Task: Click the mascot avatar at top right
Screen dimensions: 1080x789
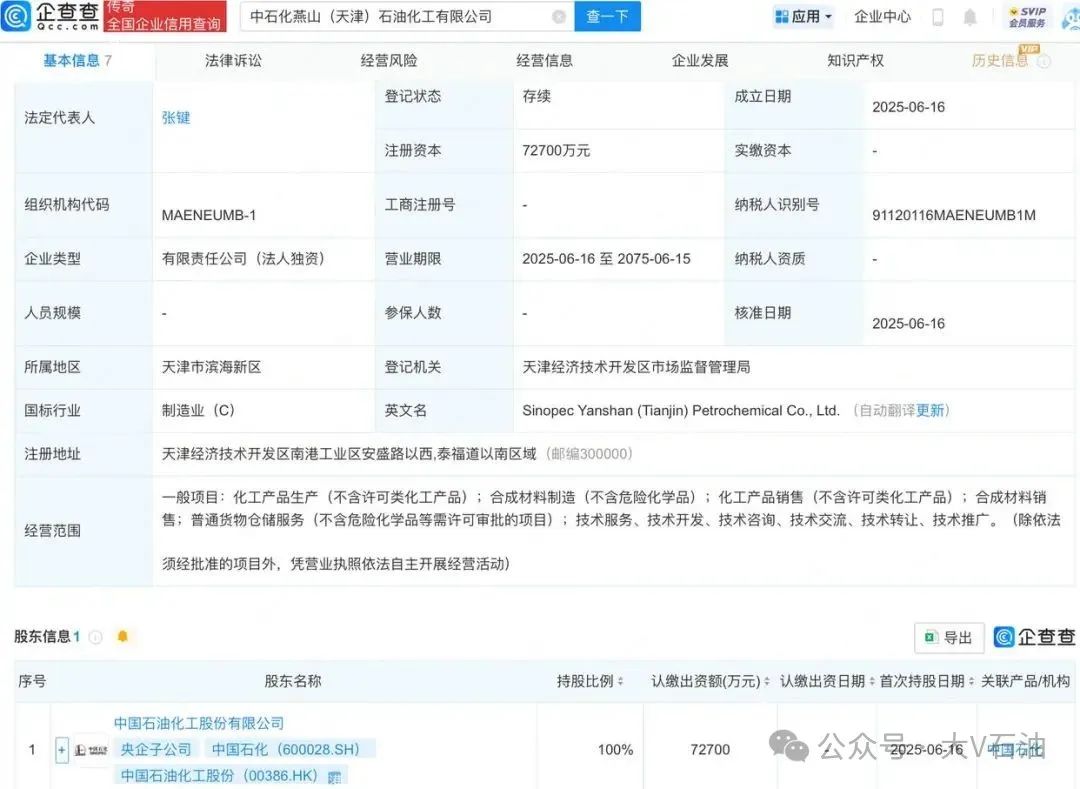Action: [1070, 17]
